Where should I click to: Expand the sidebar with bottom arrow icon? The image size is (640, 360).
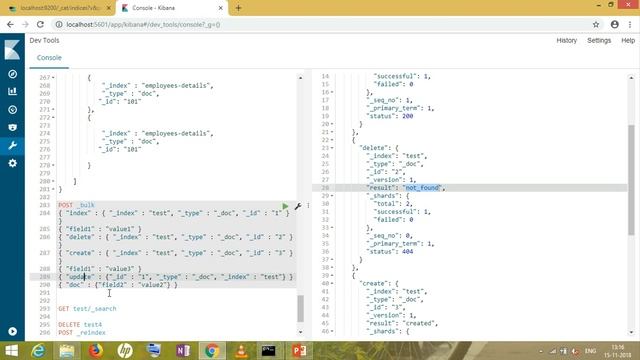tap(13, 331)
